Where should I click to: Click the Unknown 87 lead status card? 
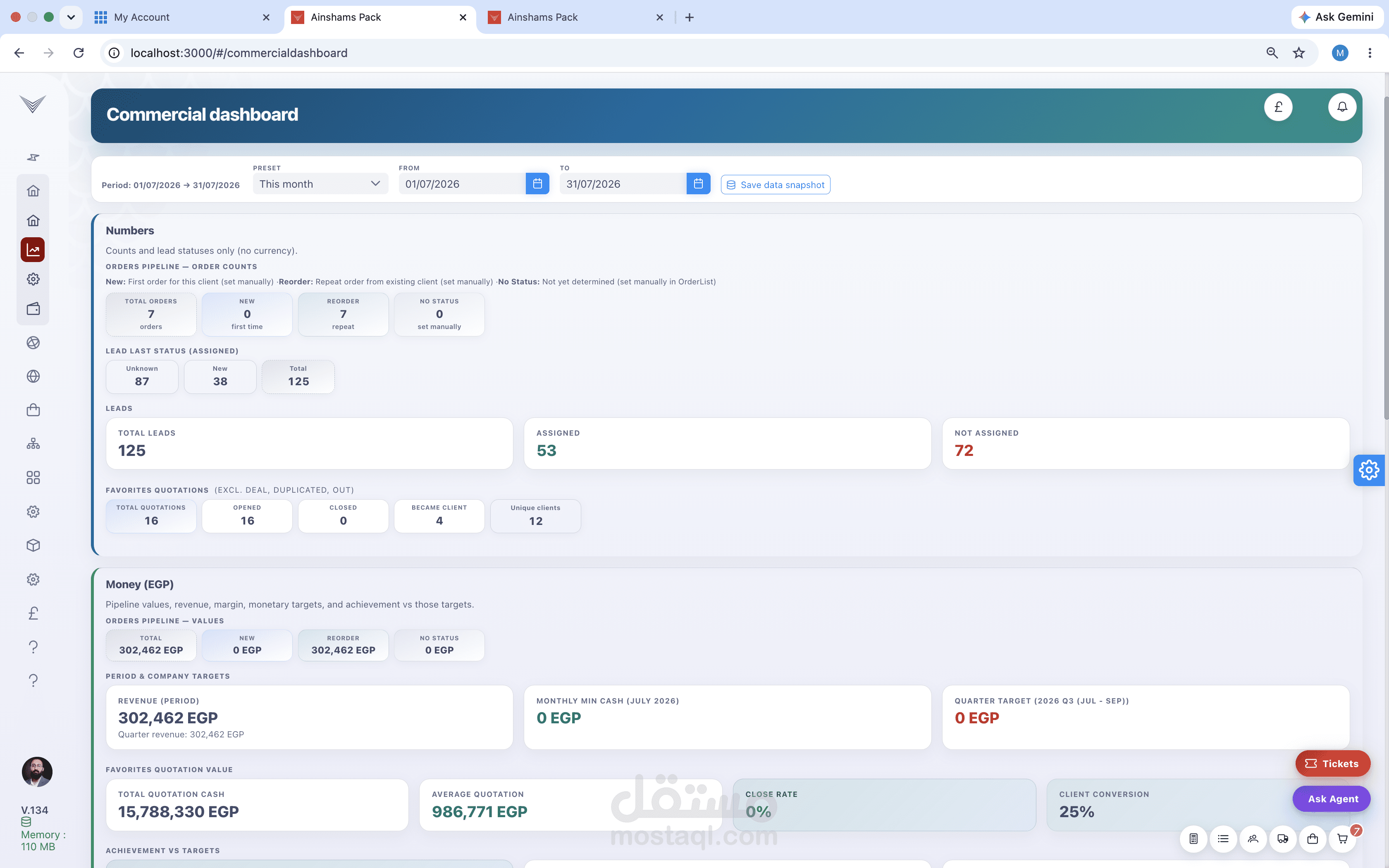click(142, 377)
